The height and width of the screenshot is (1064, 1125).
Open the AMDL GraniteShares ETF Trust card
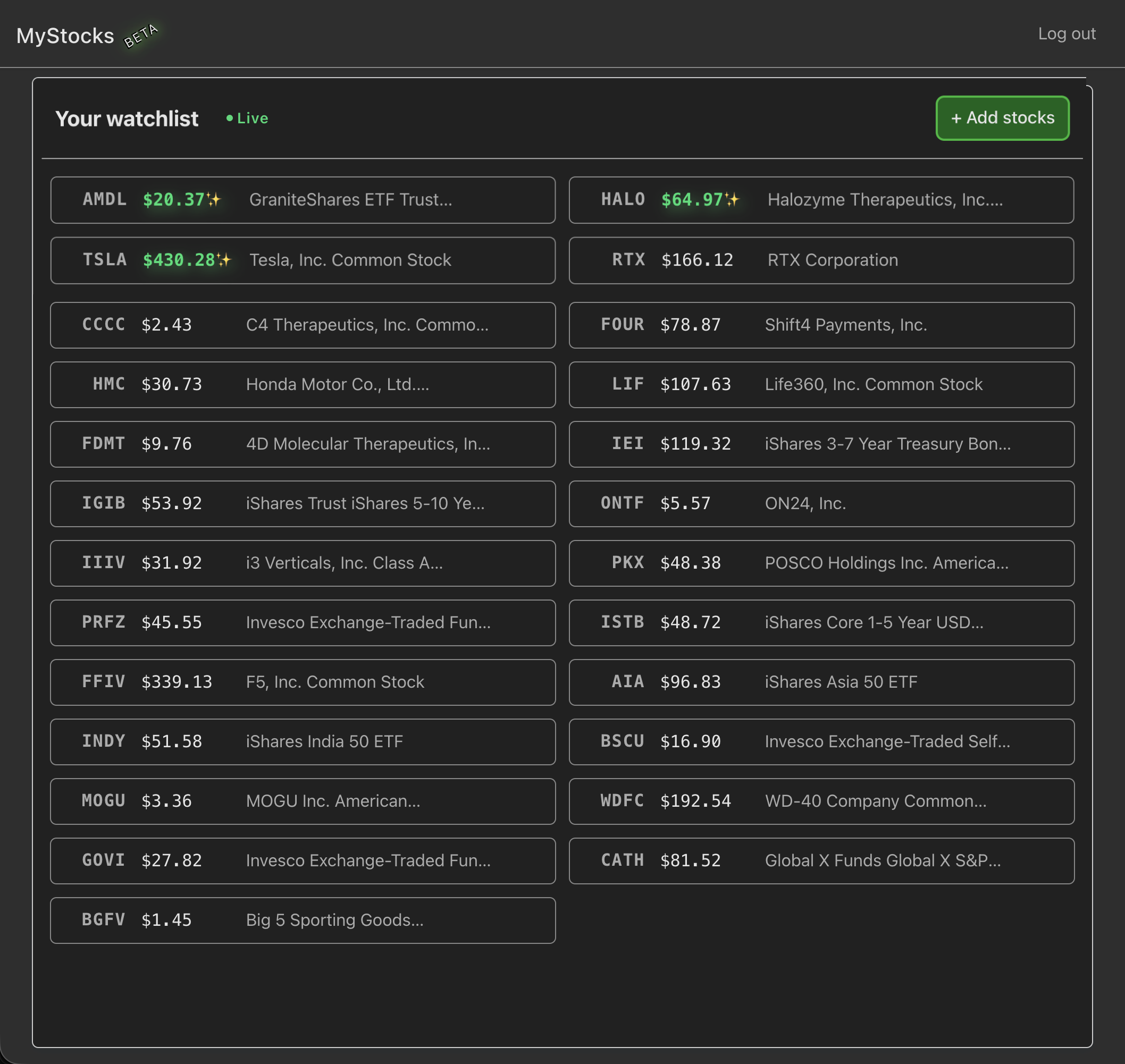point(303,200)
